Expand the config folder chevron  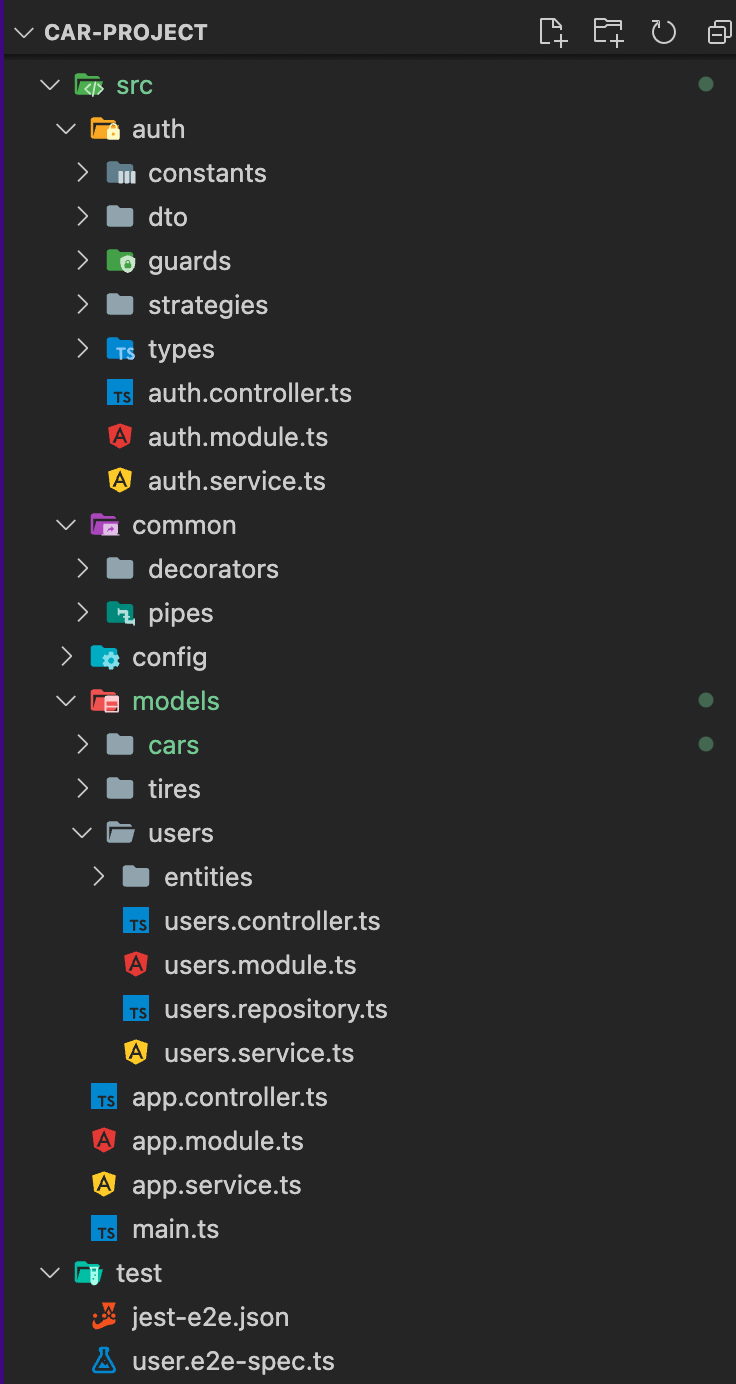(x=66, y=657)
